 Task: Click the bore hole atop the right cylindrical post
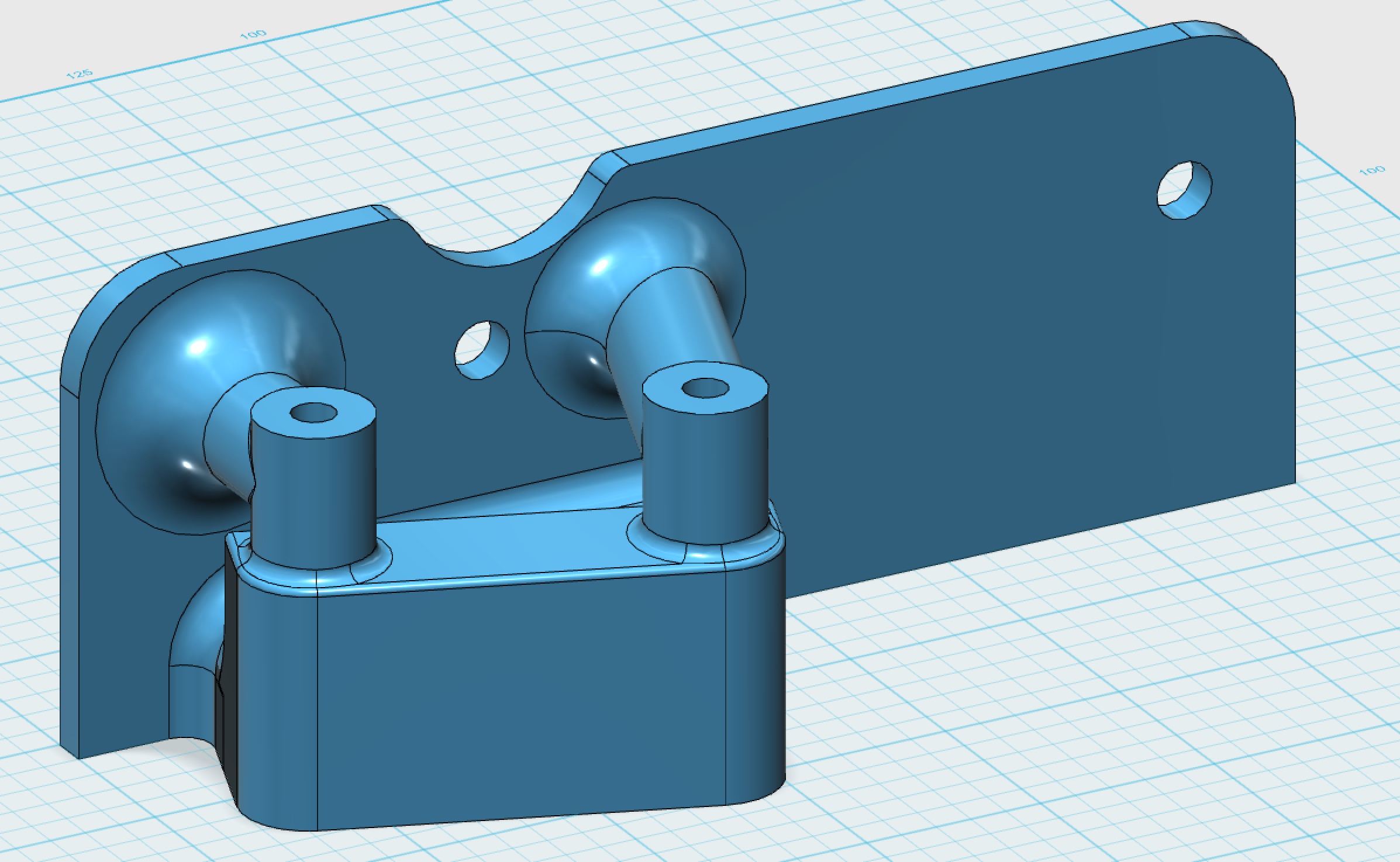705,387
